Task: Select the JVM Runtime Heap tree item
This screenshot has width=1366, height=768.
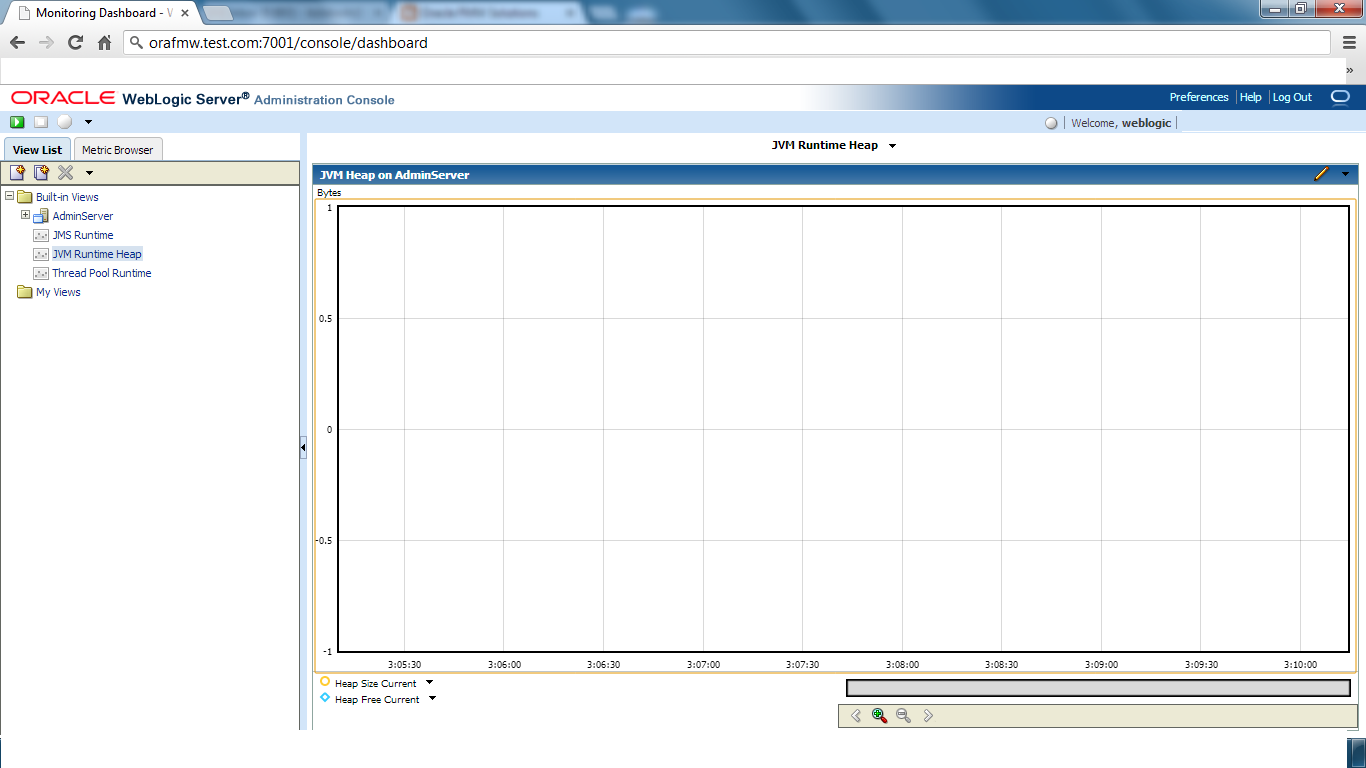Action: [x=99, y=253]
